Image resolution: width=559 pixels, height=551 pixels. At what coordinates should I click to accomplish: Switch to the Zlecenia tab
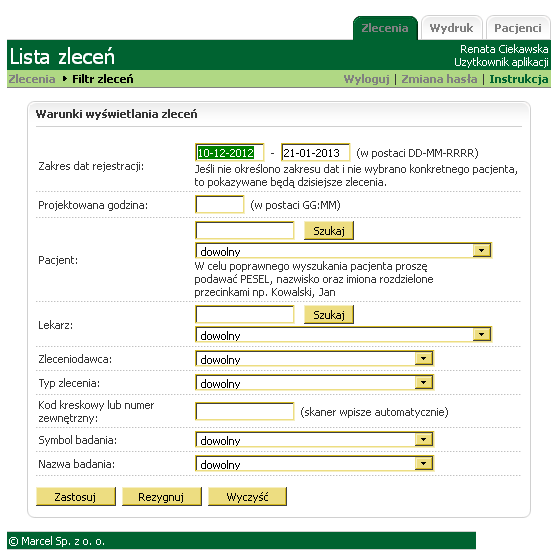pyautogui.click(x=385, y=28)
